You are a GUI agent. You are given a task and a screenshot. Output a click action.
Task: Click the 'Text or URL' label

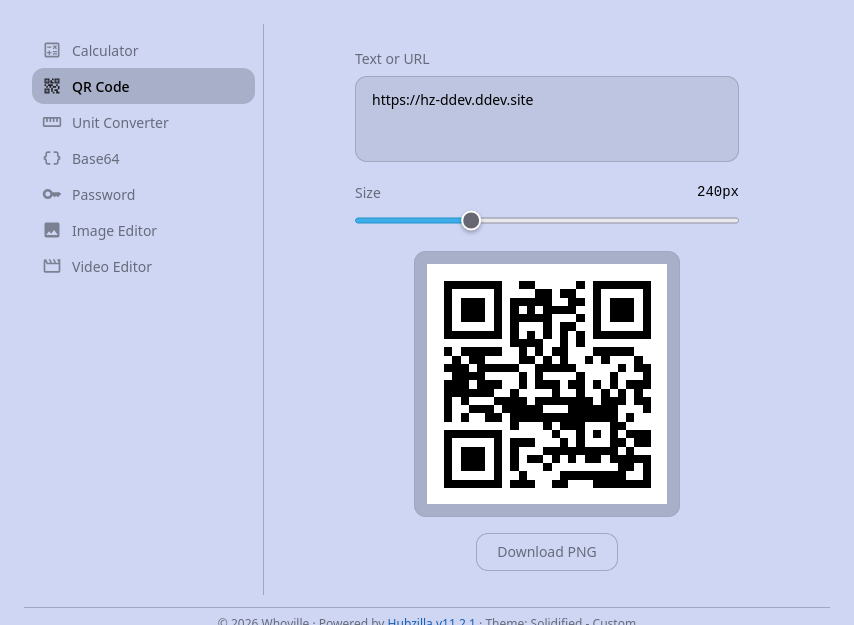tap(392, 59)
